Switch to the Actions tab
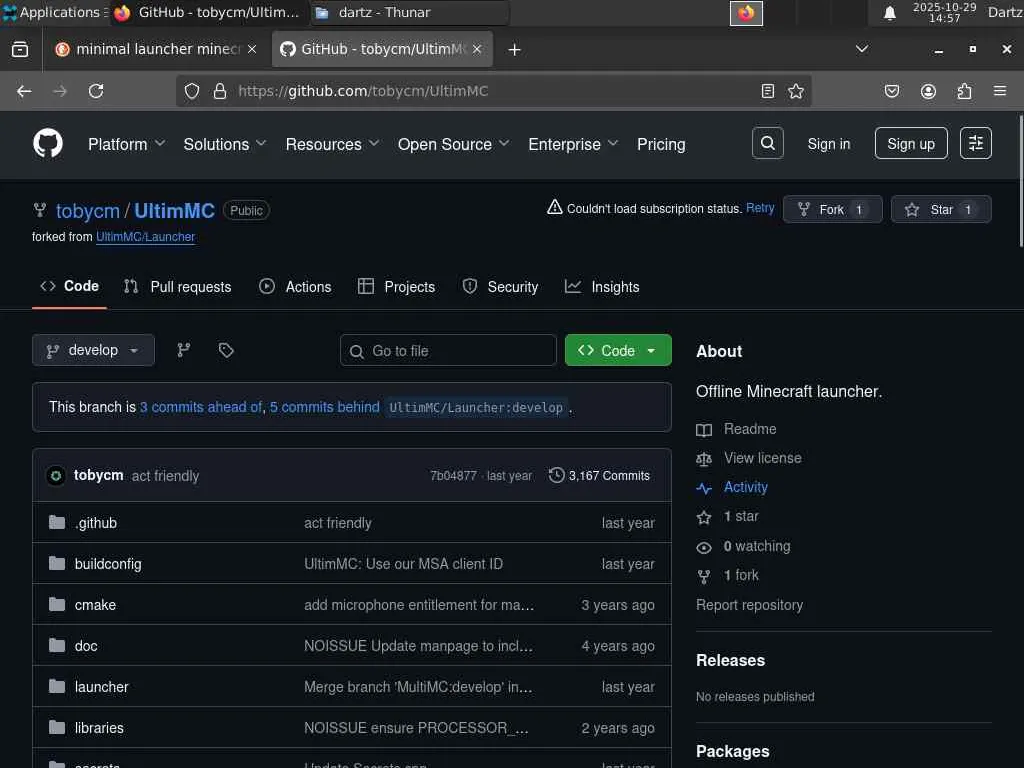This screenshot has height=768, width=1024. (x=295, y=287)
